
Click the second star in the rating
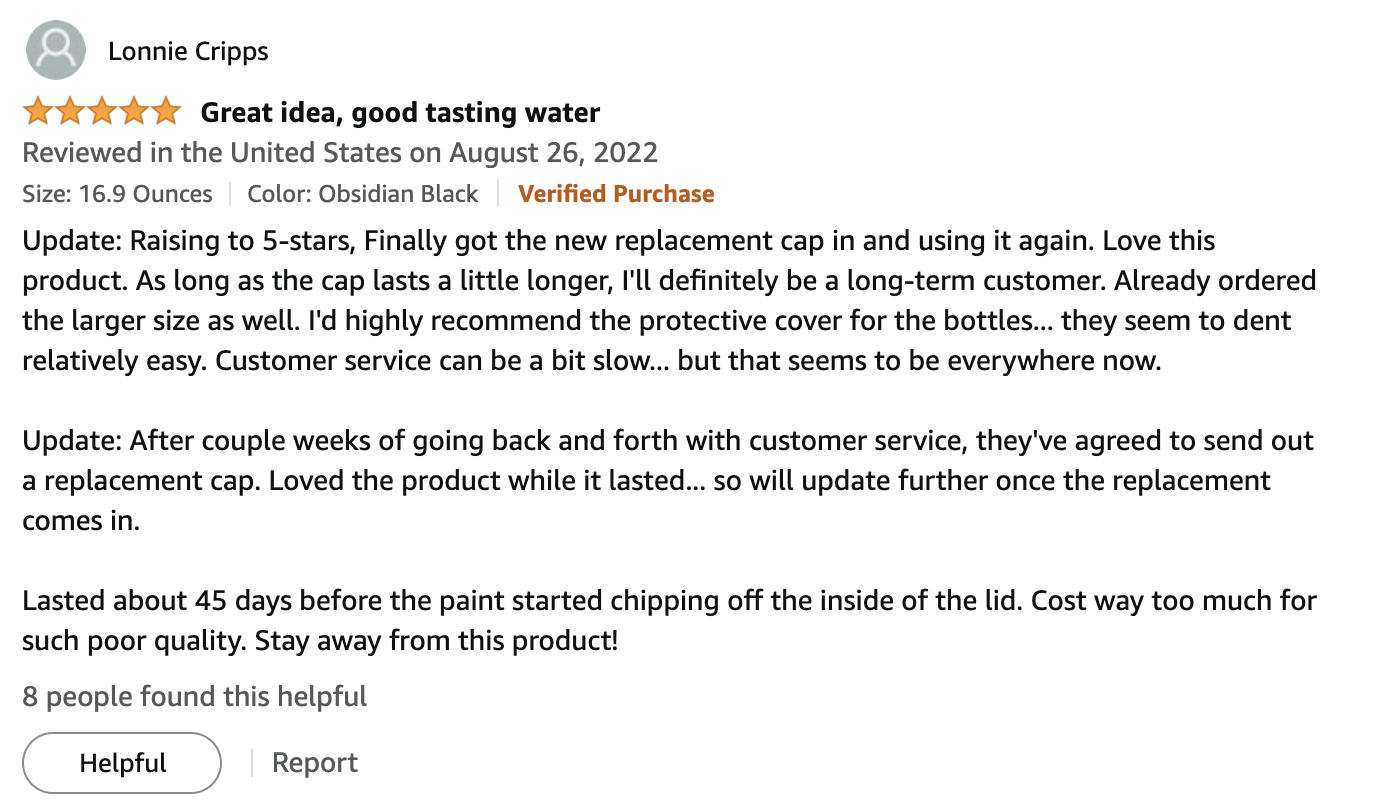70,112
